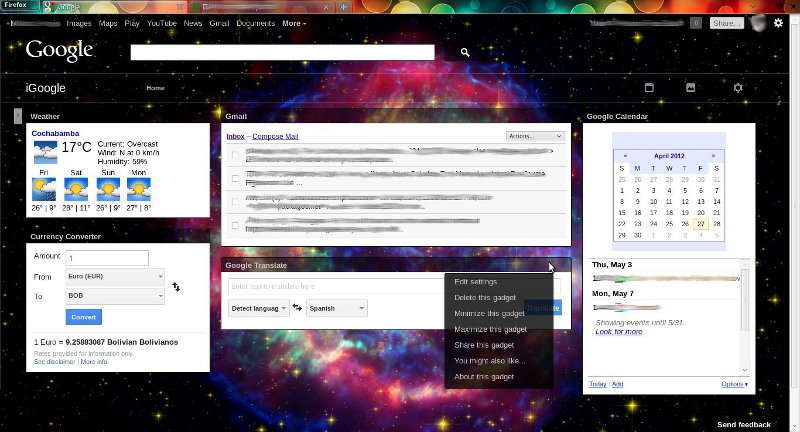Click the Monday forecast icon
800x432 pixels.
139,189
